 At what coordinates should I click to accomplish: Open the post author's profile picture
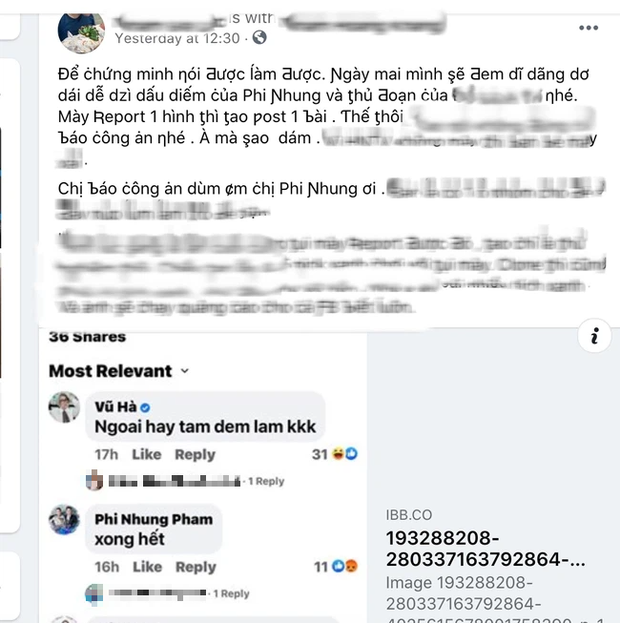[x=81, y=33]
